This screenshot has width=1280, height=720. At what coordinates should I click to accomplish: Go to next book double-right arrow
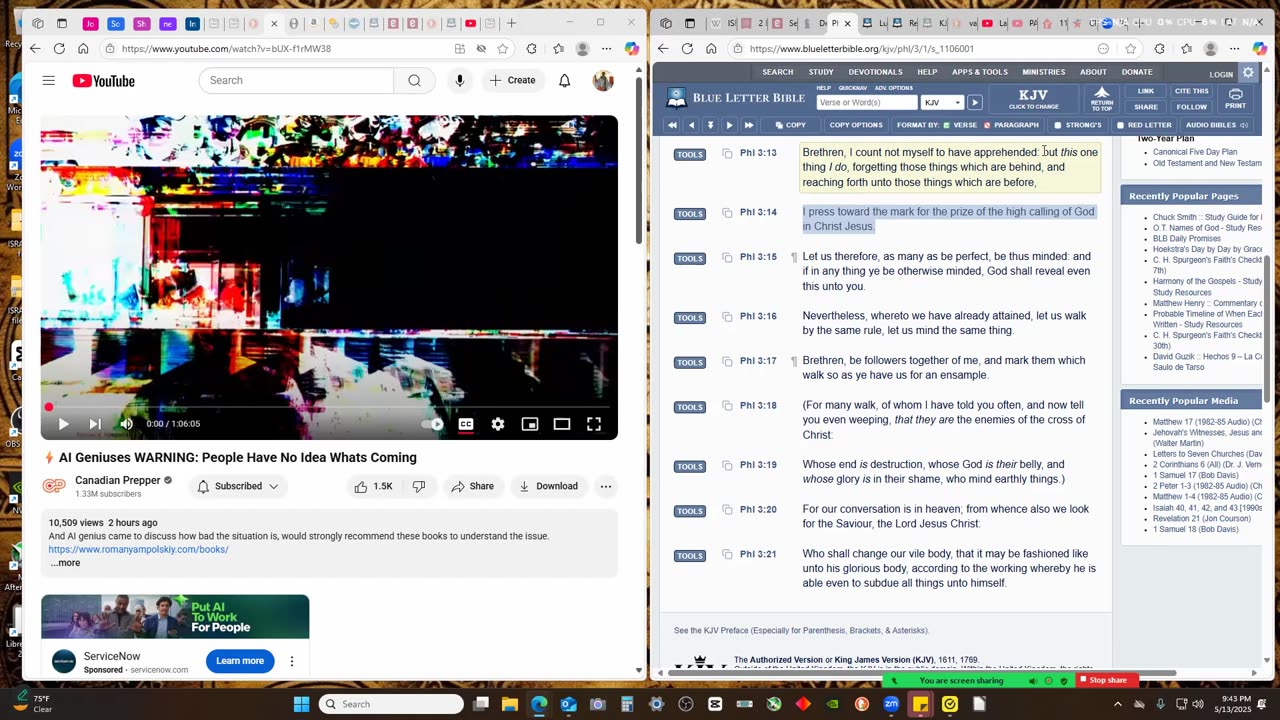click(x=748, y=125)
